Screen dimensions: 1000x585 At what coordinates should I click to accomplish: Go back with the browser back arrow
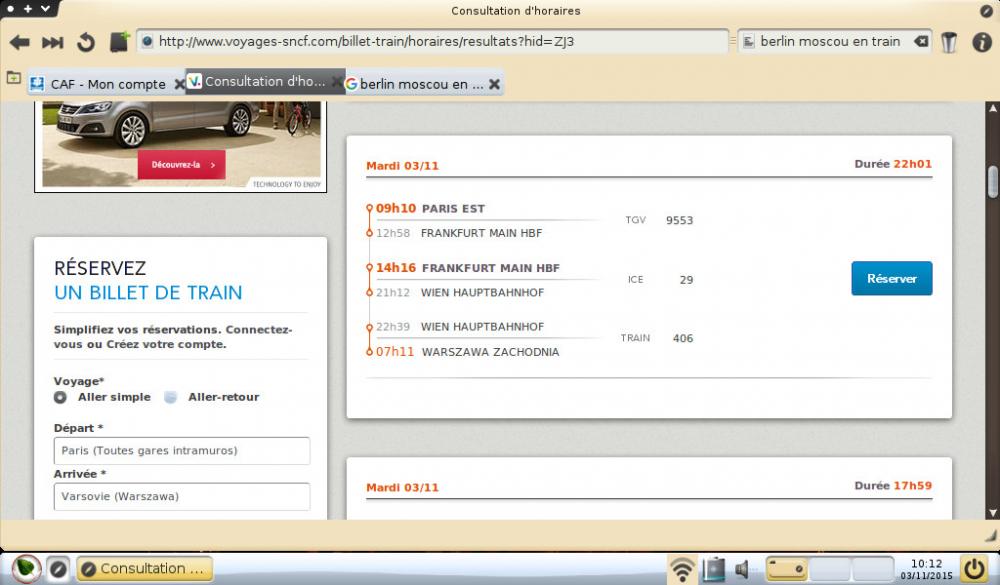(20, 42)
